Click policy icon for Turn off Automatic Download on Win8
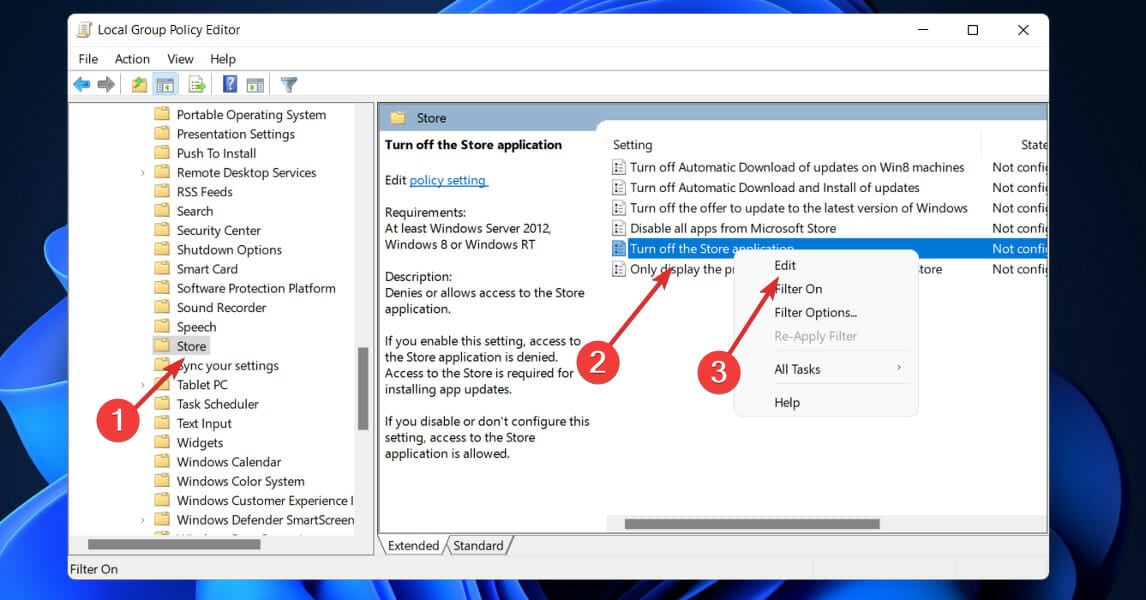Screen dimensions: 1146x600 tap(618, 167)
